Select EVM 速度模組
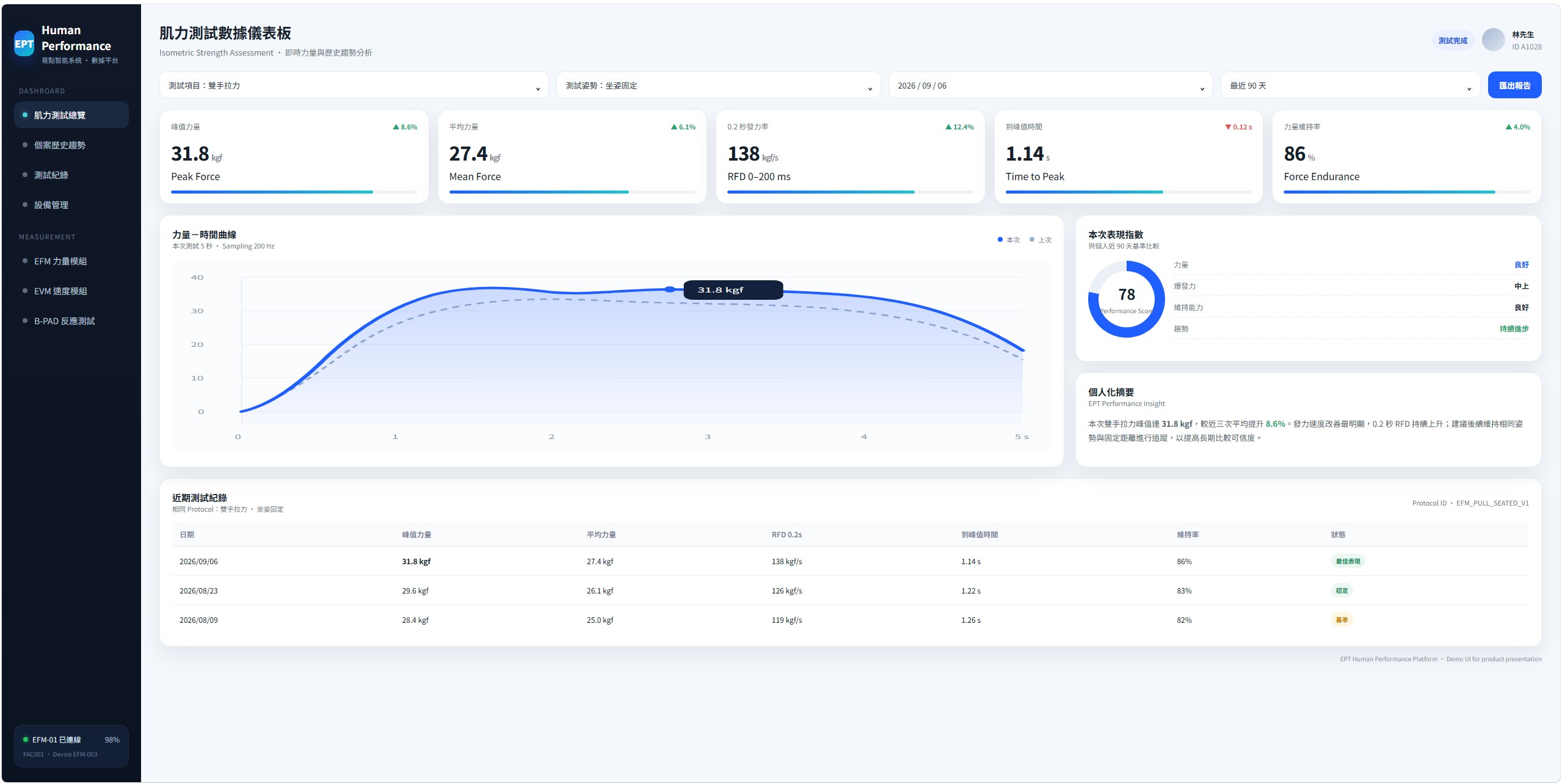 71,291
